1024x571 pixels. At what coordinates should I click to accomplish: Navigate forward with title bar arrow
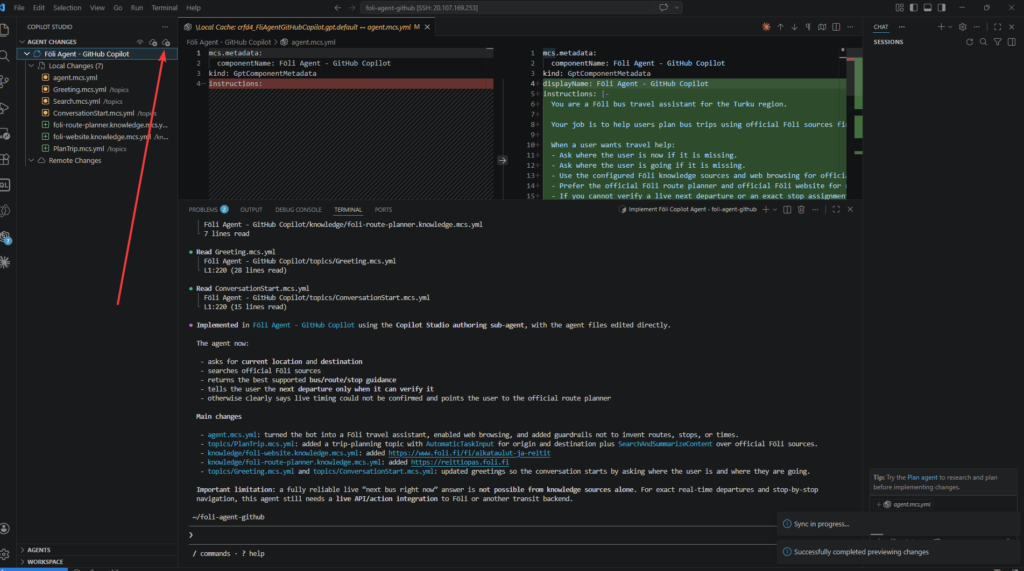pos(351,8)
